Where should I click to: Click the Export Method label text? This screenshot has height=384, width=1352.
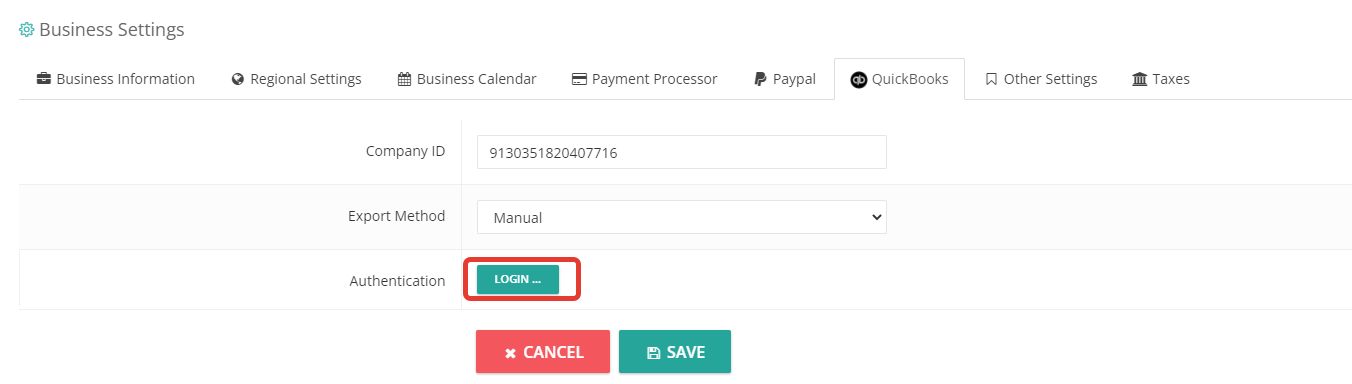click(396, 216)
